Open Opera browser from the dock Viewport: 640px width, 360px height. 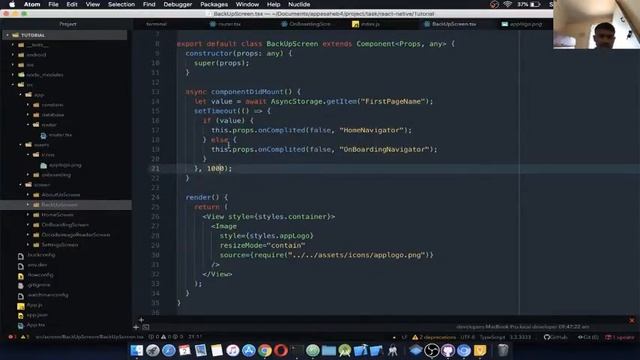click(x=281, y=350)
